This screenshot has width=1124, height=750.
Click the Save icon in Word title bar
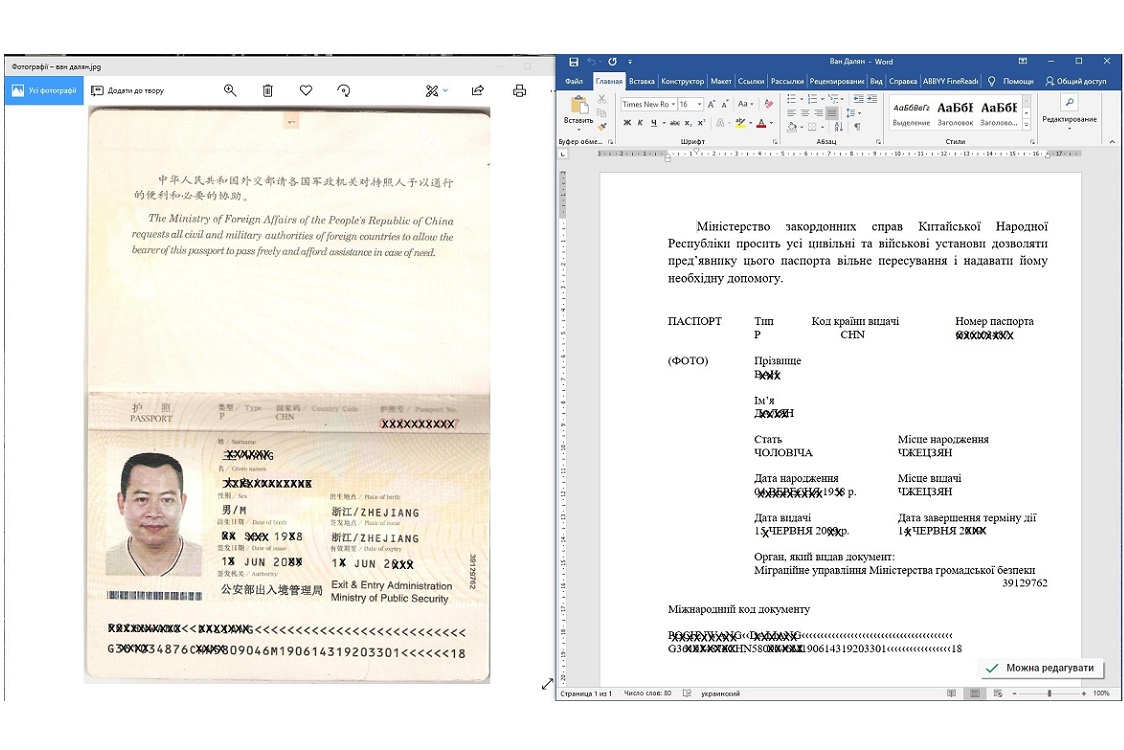[574, 62]
